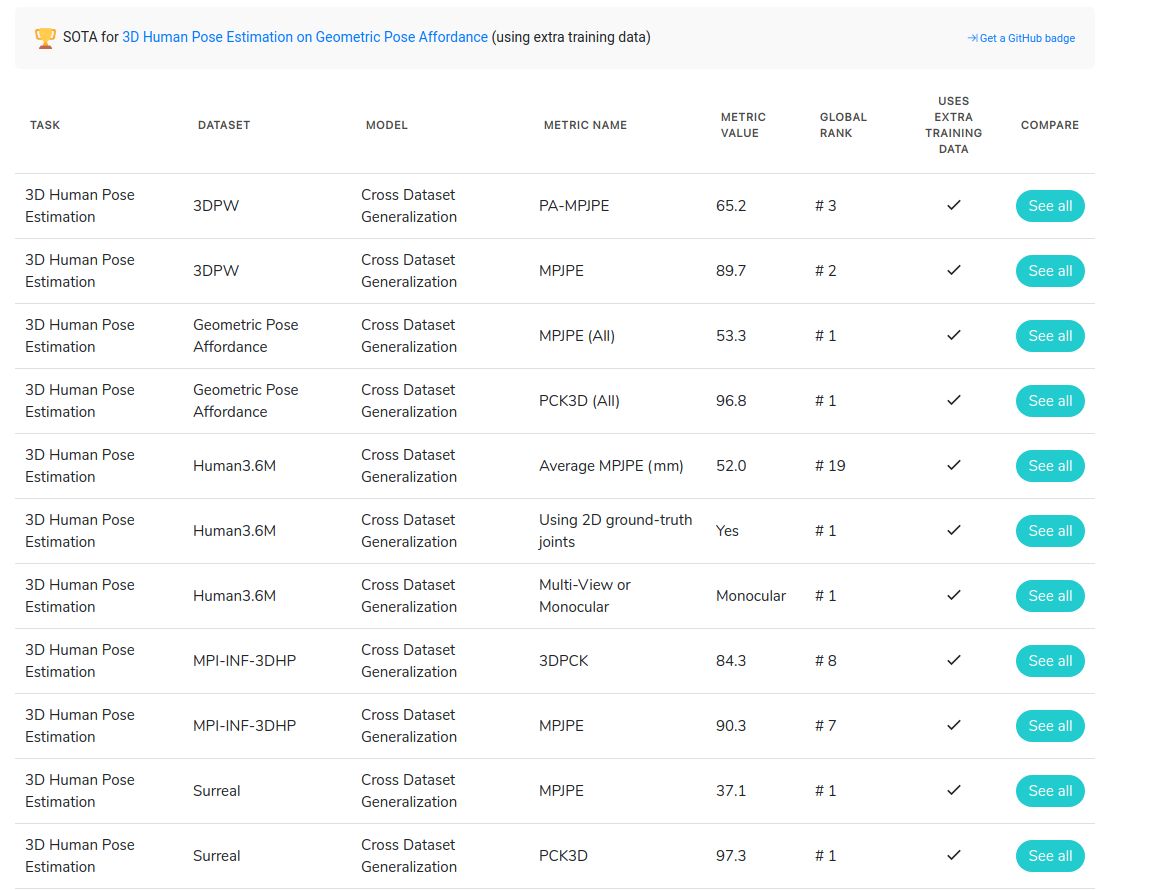Click the DATASET column header
This screenshot has width=1162, height=890.
[x=224, y=125]
